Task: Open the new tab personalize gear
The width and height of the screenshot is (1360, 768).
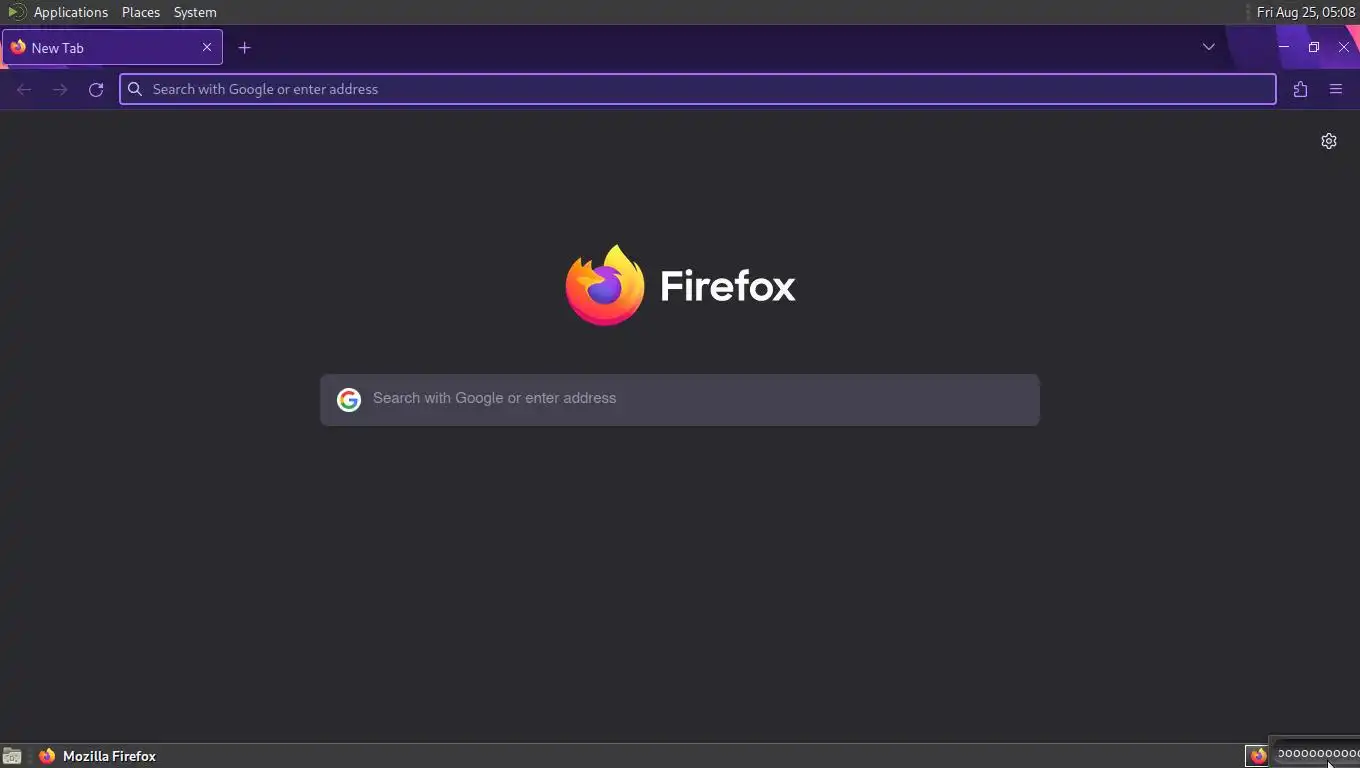Action: pyautogui.click(x=1329, y=141)
